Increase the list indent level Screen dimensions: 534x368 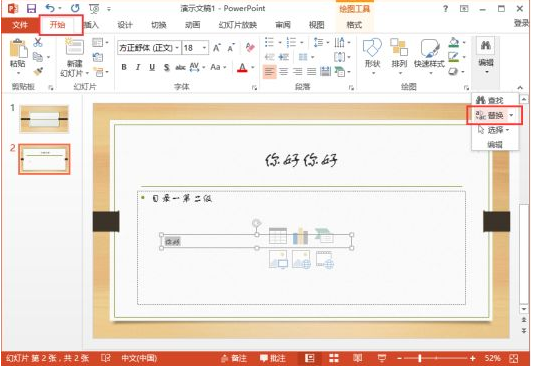(x=283, y=57)
